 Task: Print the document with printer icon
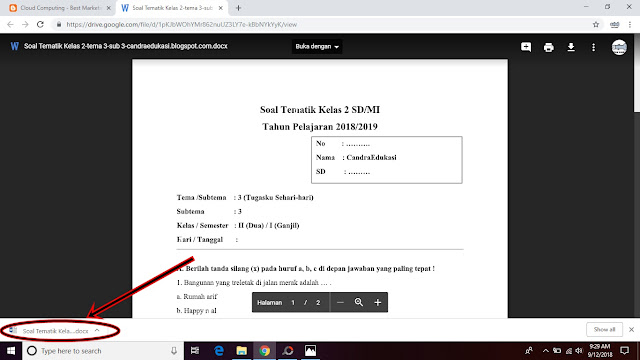pyautogui.click(x=549, y=47)
